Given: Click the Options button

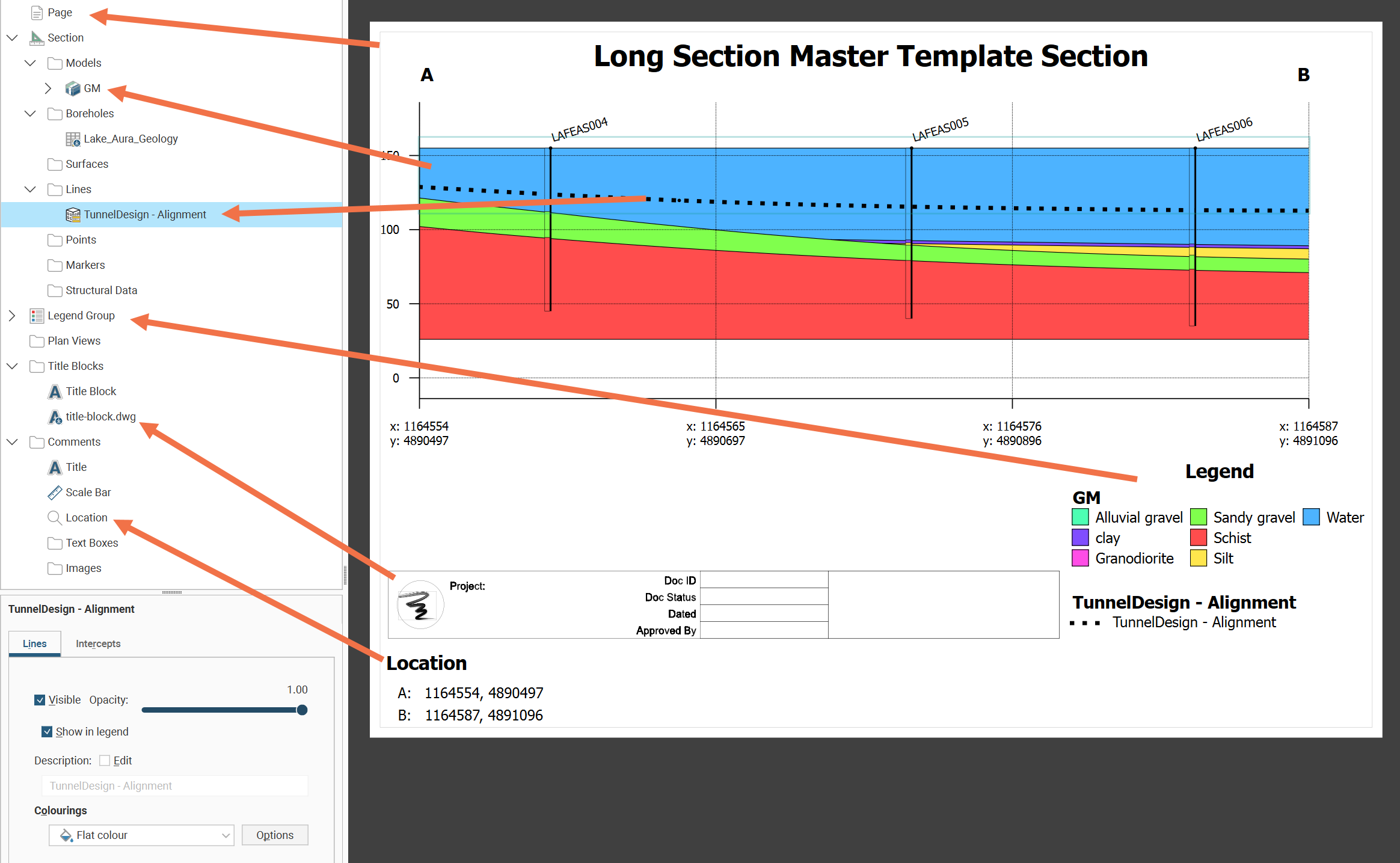Looking at the screenshot, I should pos(275,835).
